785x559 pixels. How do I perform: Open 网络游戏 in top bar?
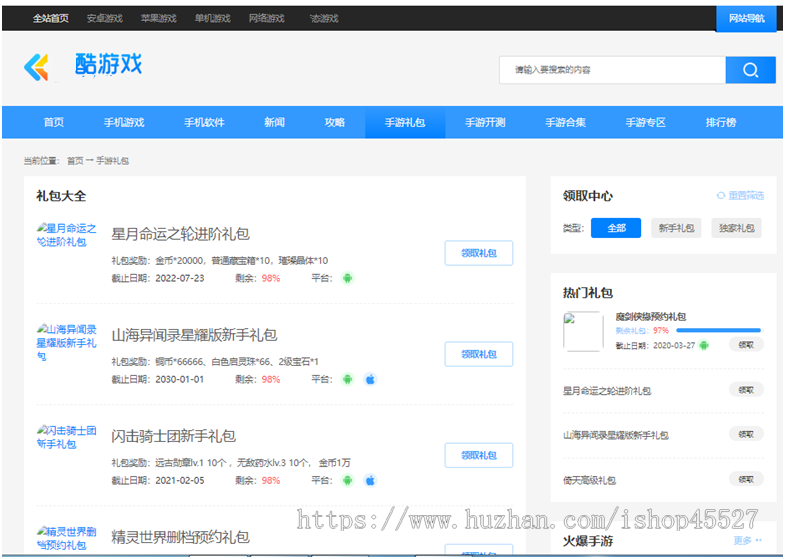(x=267, y=19)
